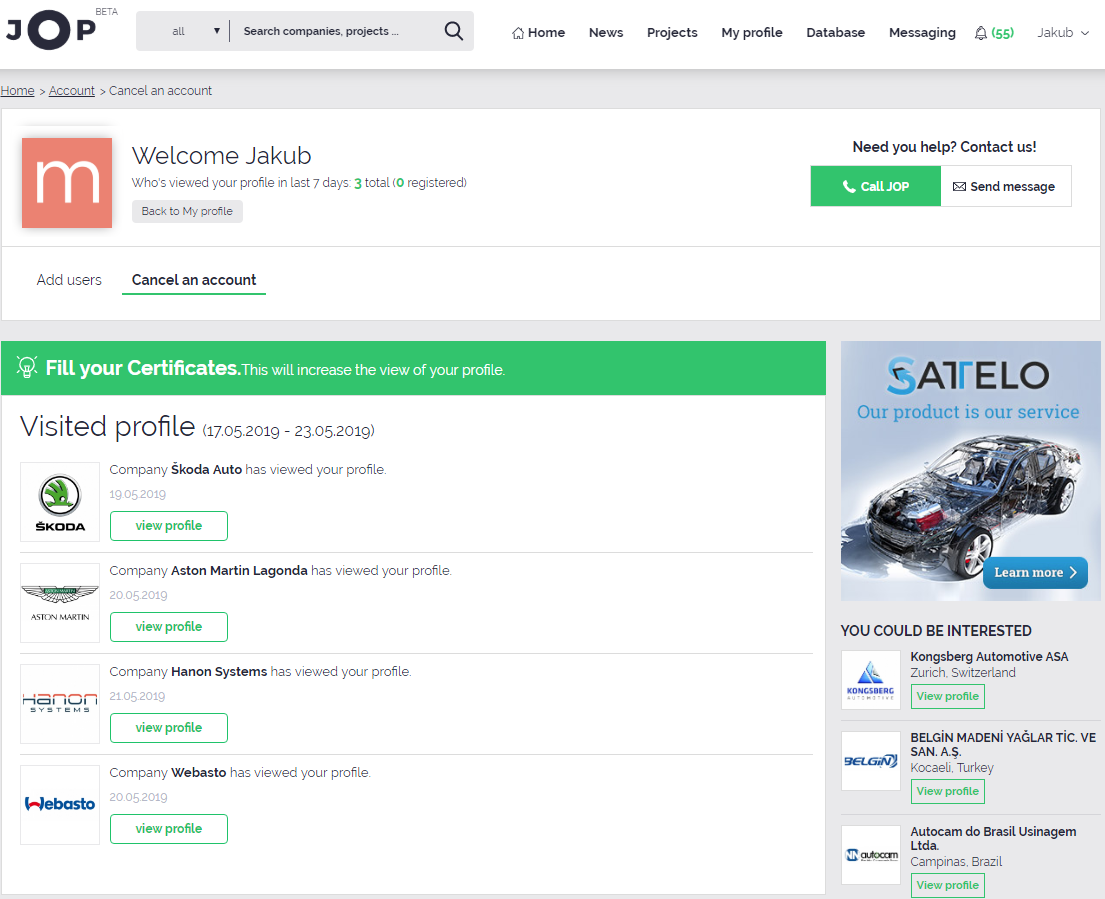
Task: Focus the search companies, projects field
Action: [337, 31]
